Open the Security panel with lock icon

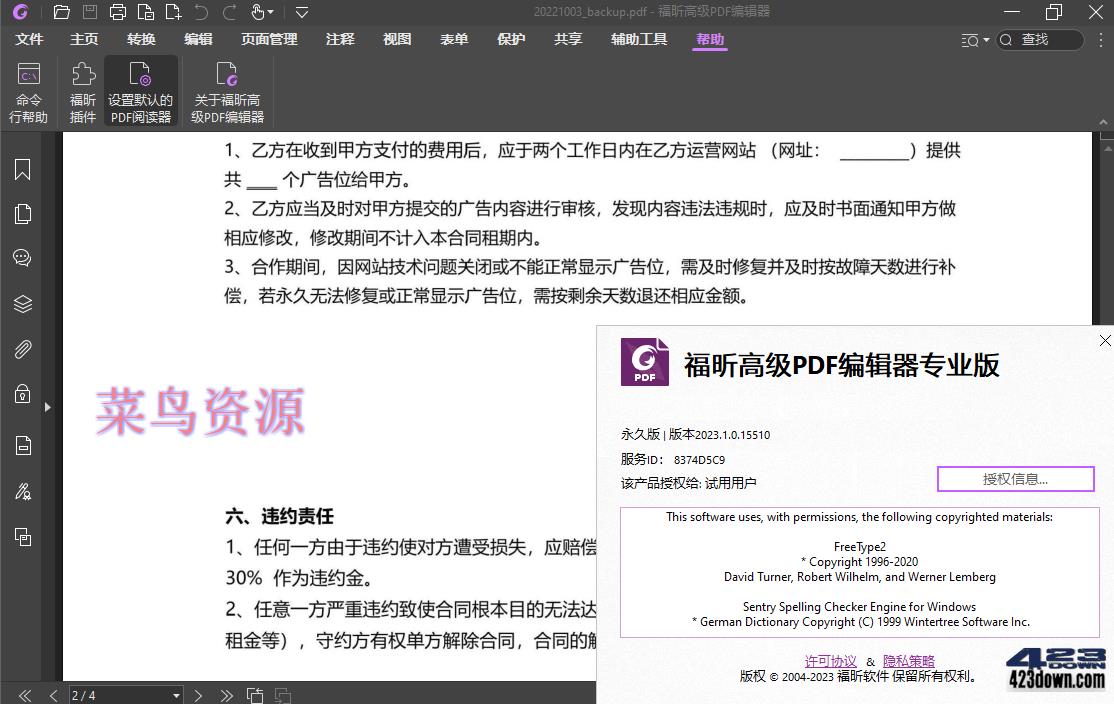pos(22,393)
